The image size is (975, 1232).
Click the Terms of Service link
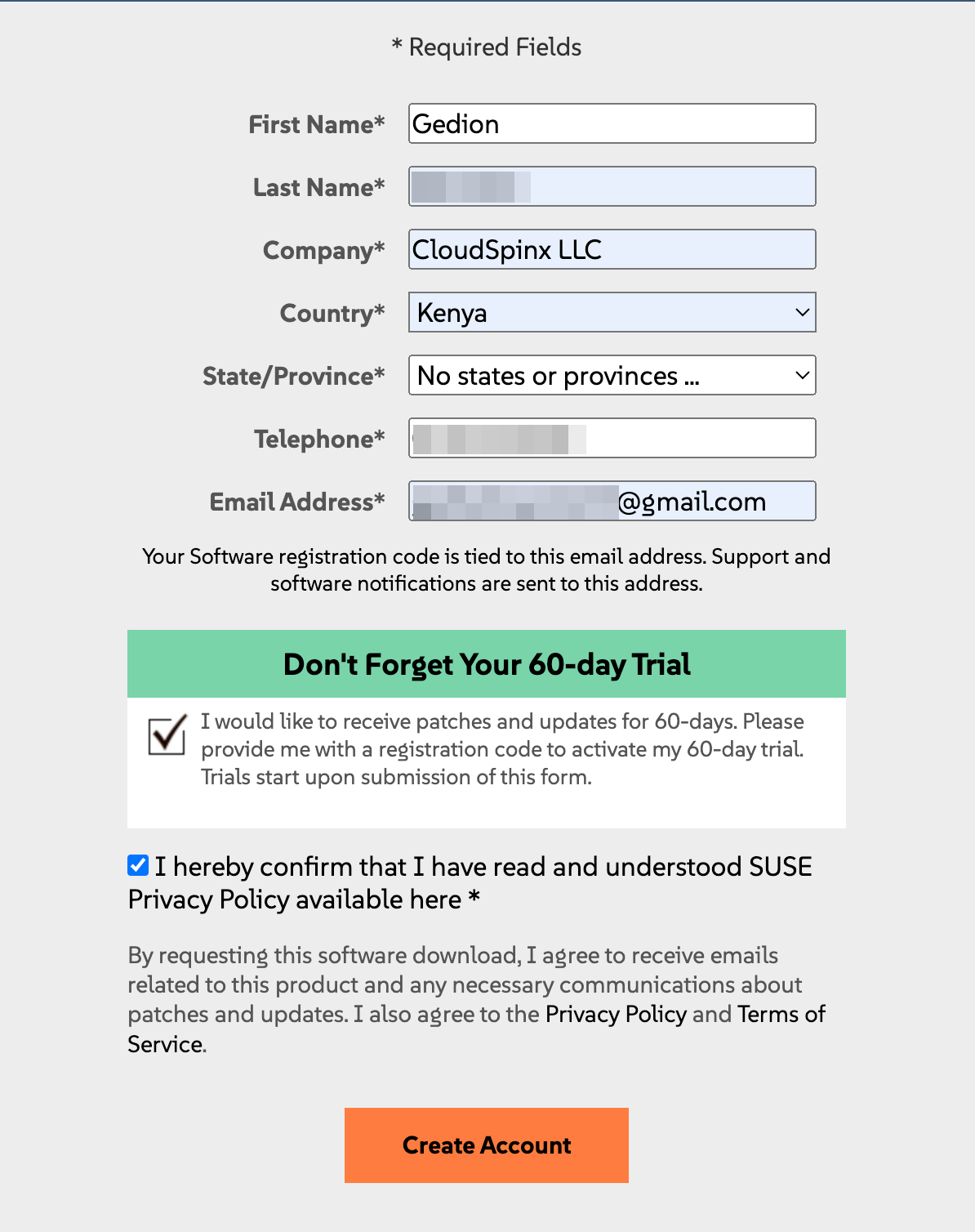[781, 1014]
